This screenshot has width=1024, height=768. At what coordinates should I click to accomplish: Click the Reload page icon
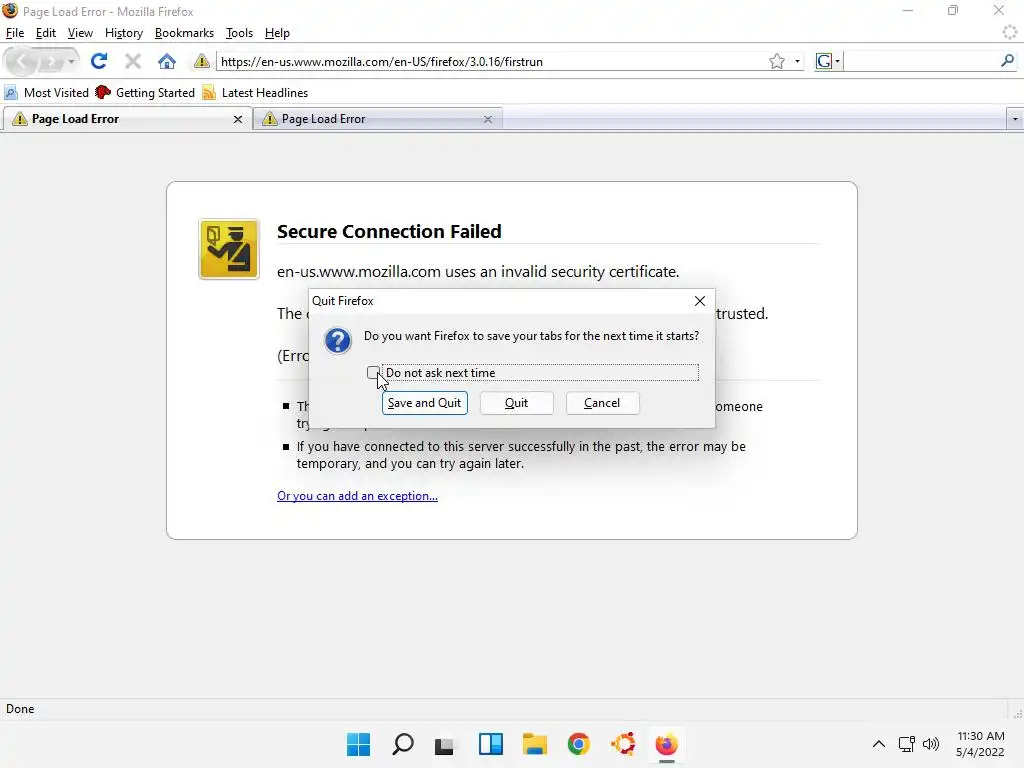[x=99, y=61]
